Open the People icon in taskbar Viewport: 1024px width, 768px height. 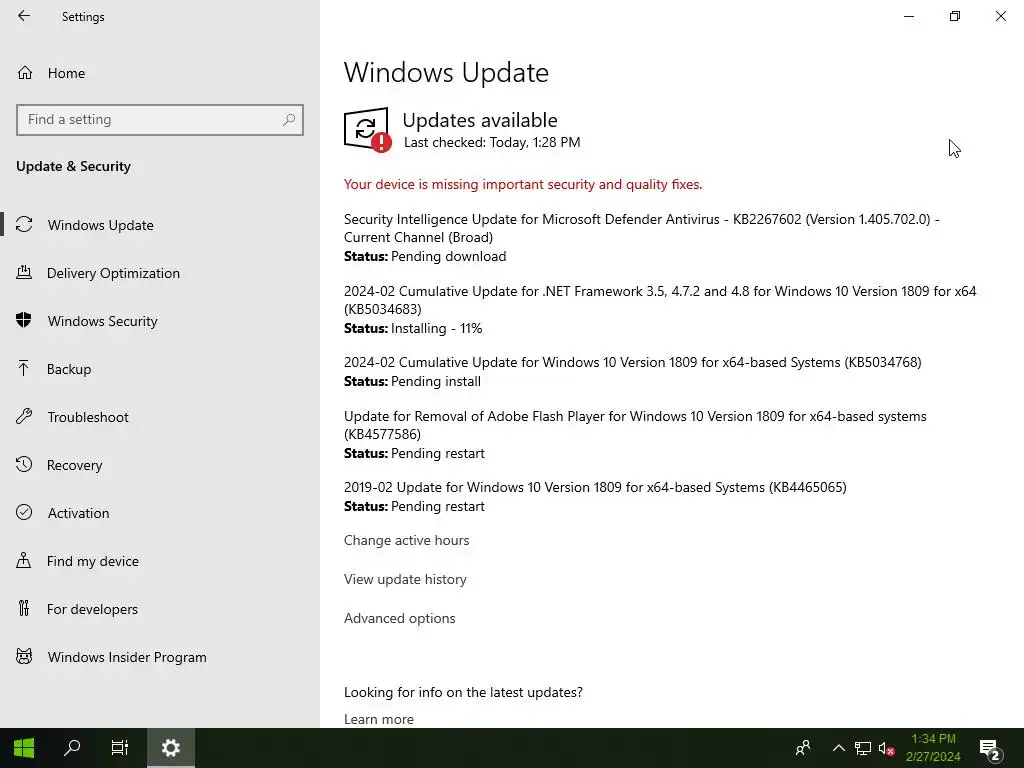[x=803, y=748]
